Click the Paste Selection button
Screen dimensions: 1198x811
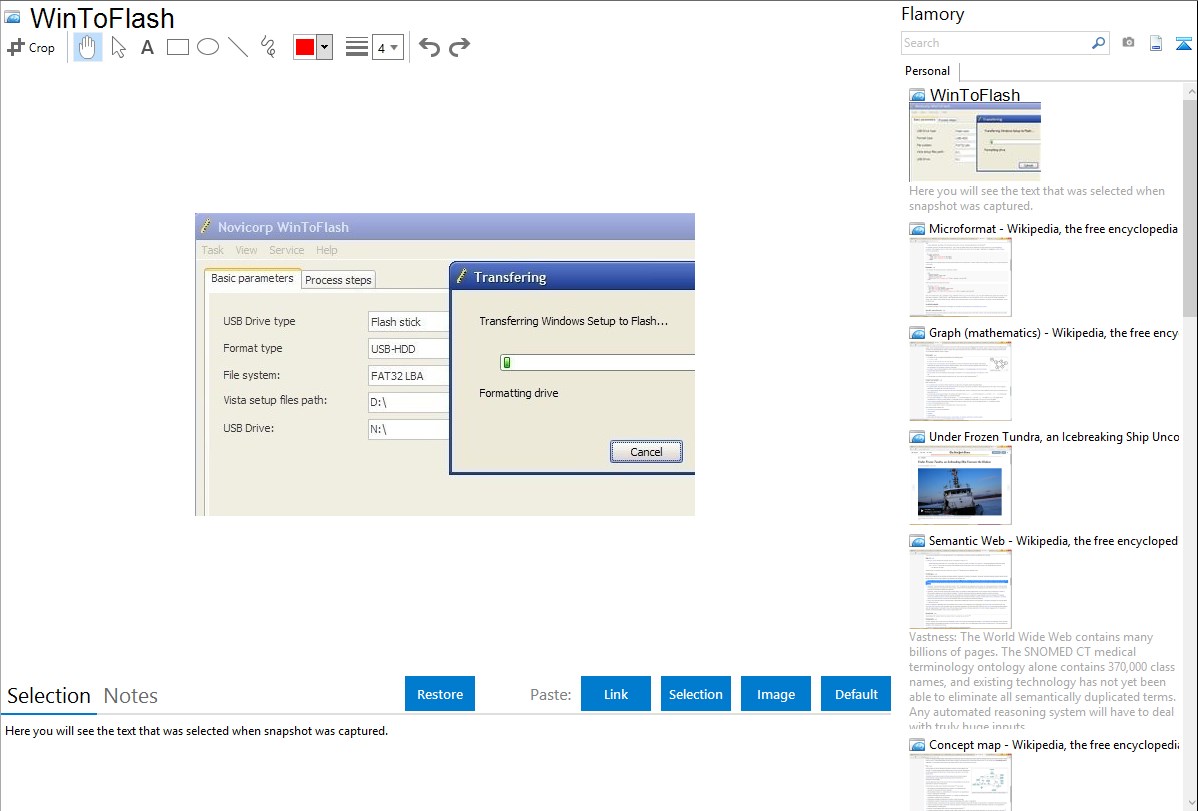696,694
